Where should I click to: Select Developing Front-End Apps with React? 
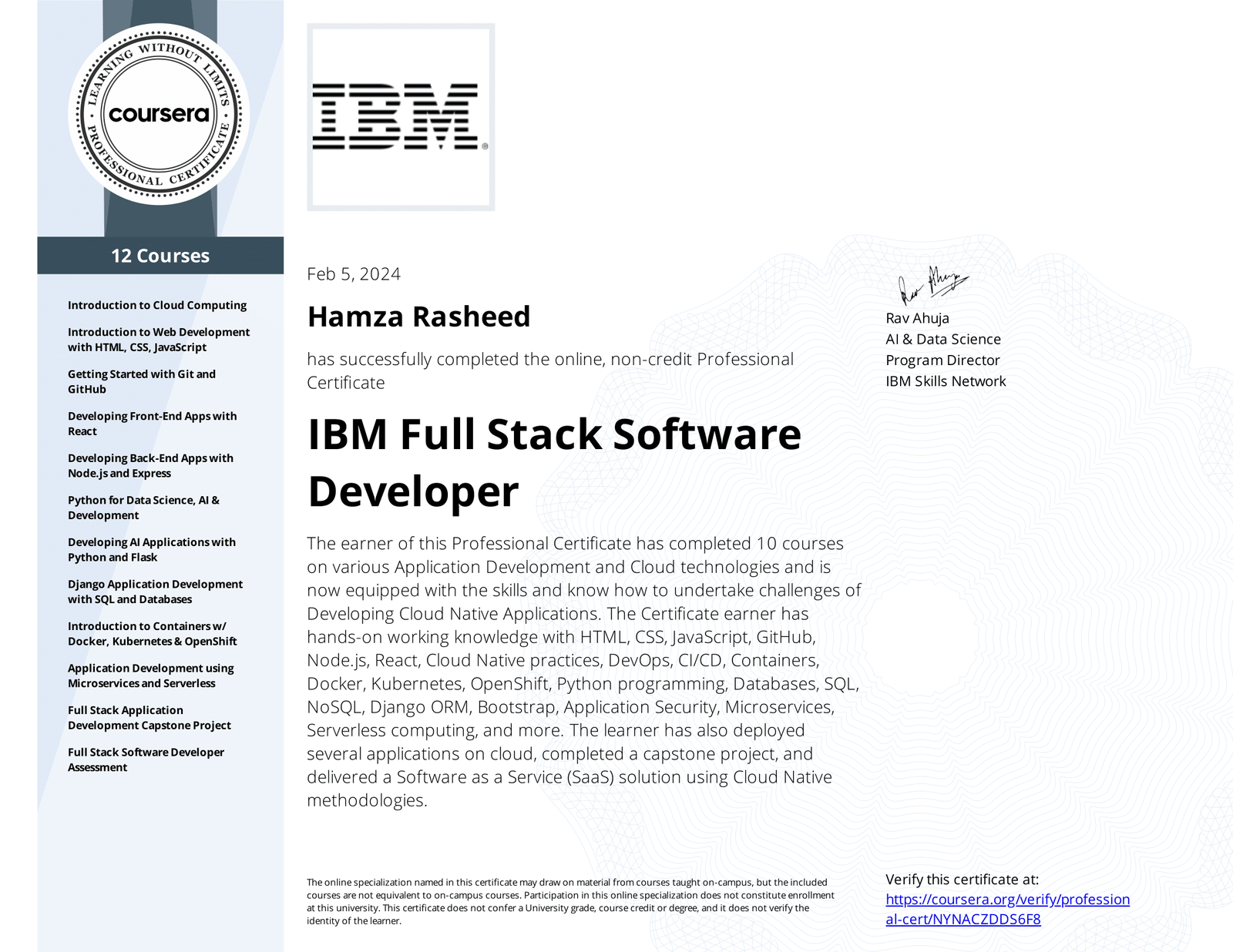click(153, 423)
